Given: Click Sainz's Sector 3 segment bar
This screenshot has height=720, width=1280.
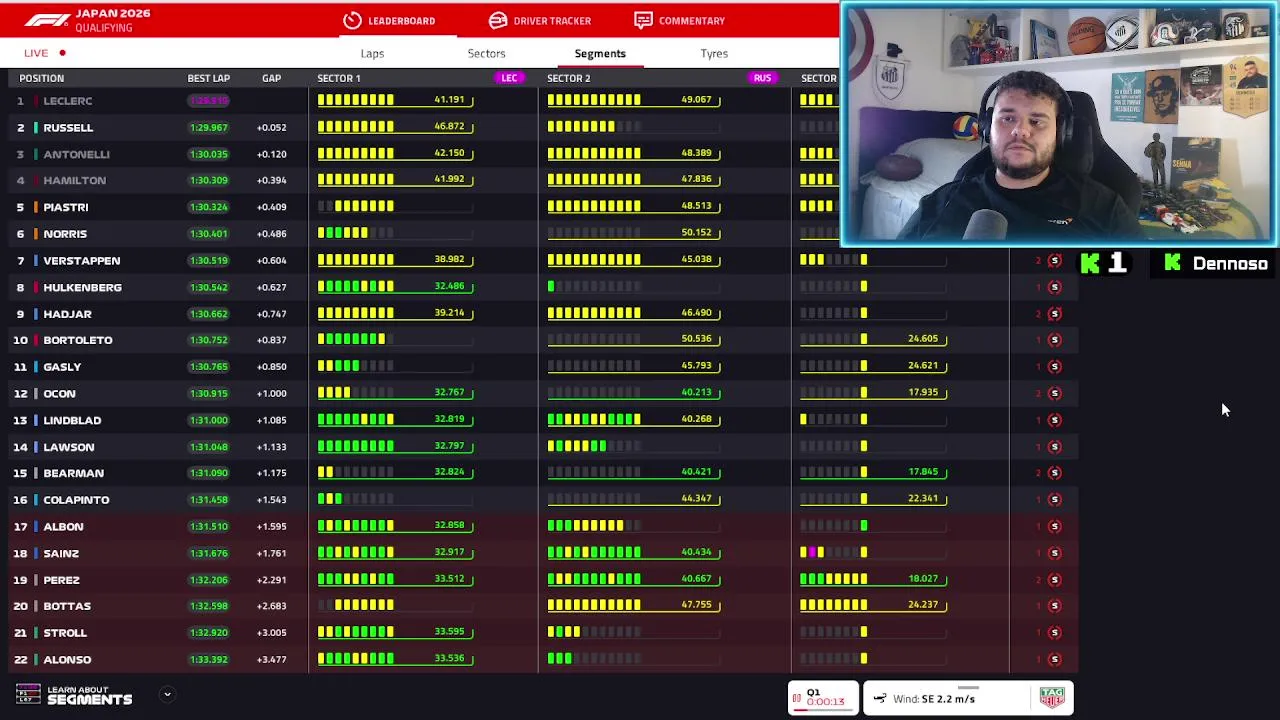Looking at the screenshot, I should coord(834,552).
